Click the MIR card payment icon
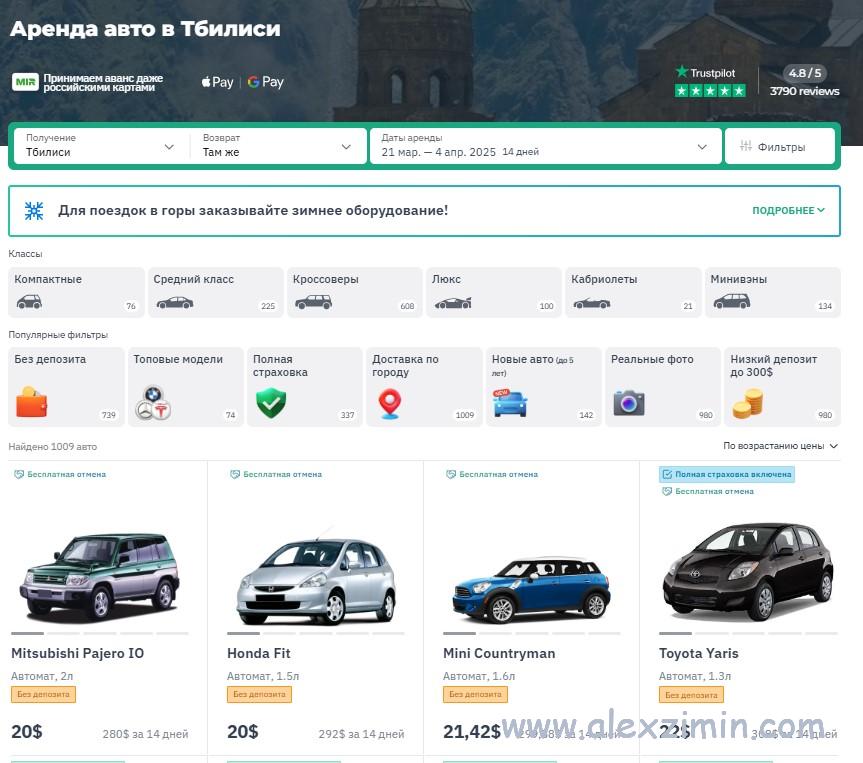Screen dimensions: 863x763 click(25, 82)
